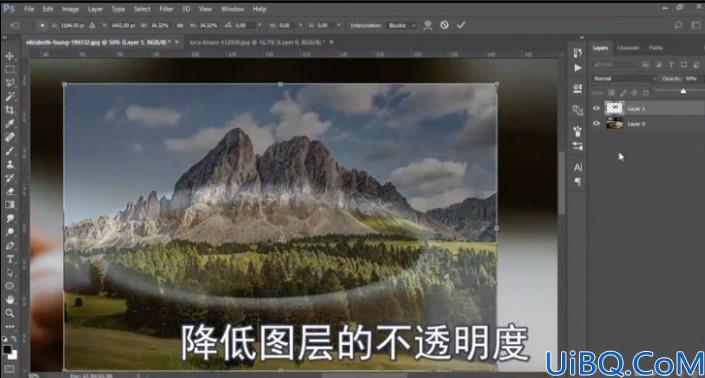Click the opacity slider handle
705x378 pixels.
click(683, 91)
